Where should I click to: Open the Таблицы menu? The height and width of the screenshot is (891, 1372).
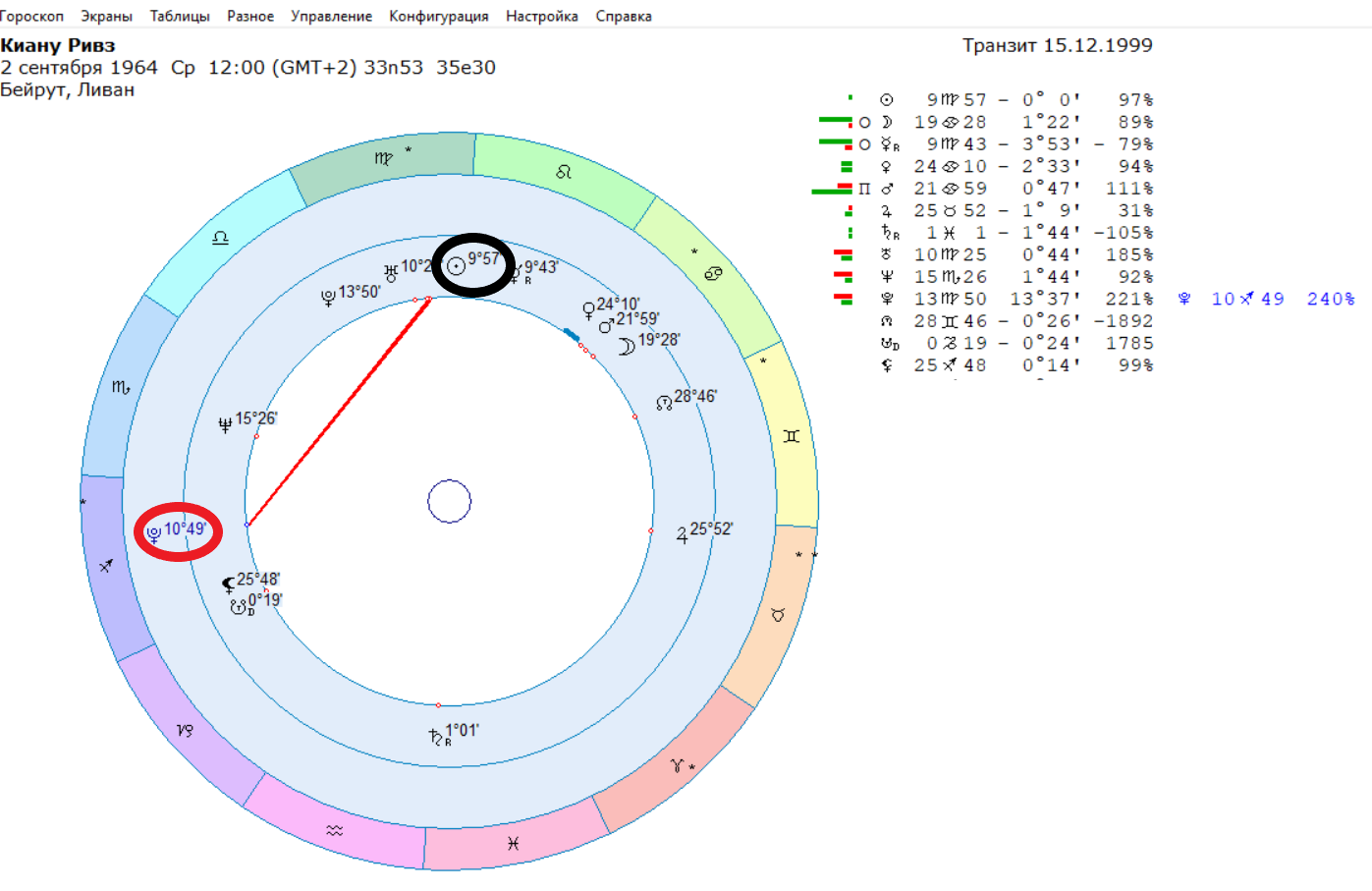point(180,16)
